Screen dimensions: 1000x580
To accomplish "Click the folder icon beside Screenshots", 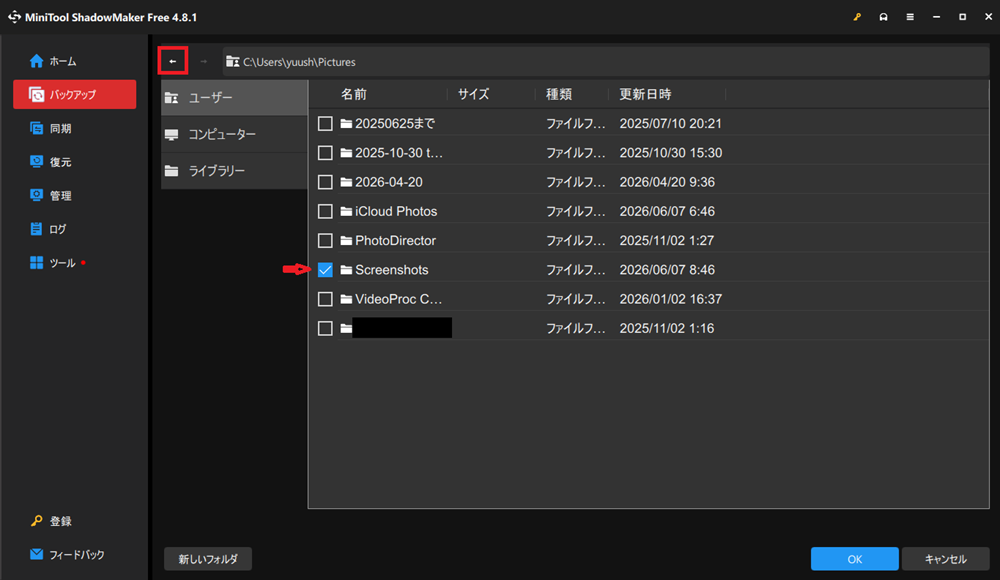I will (x=346, y=270).
